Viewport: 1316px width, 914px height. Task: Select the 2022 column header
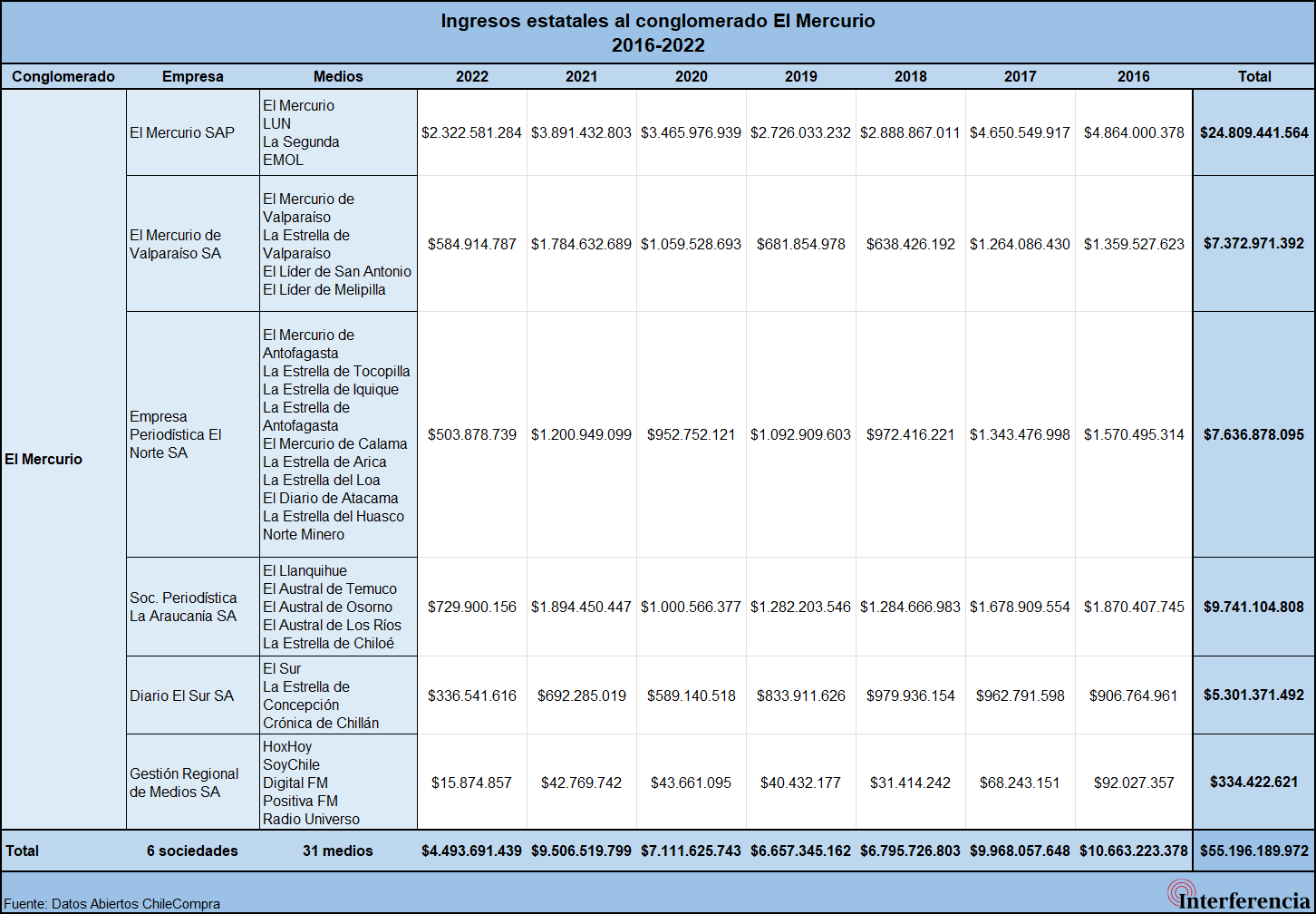pyautogui.click(x=472, y=77)
